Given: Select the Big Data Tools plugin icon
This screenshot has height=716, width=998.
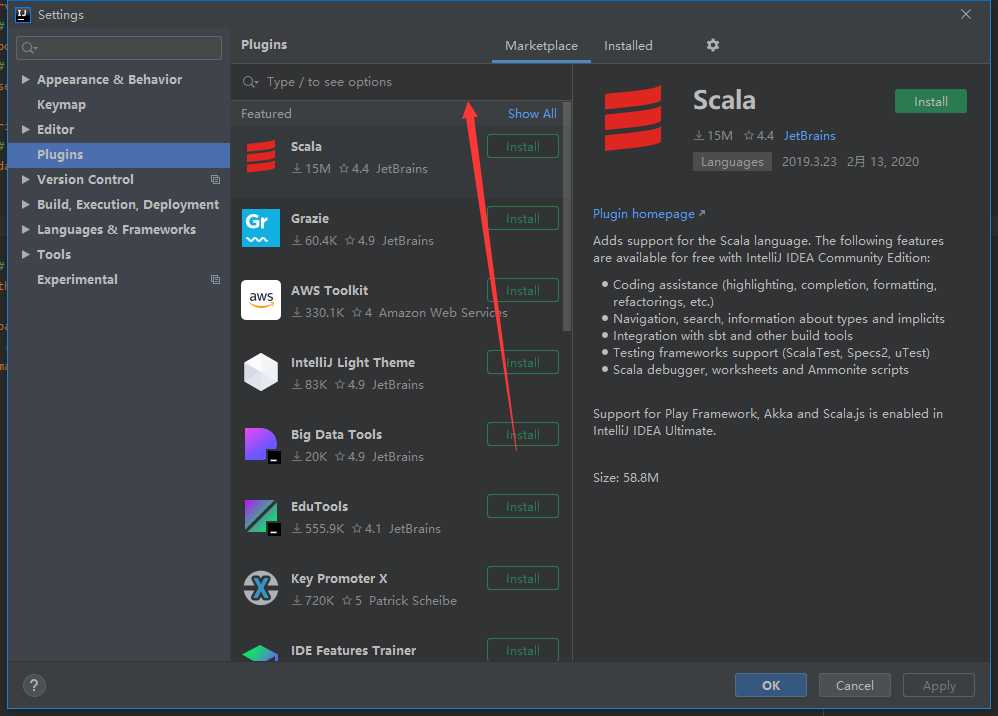Looking at the screenshot, I should 262,445.
